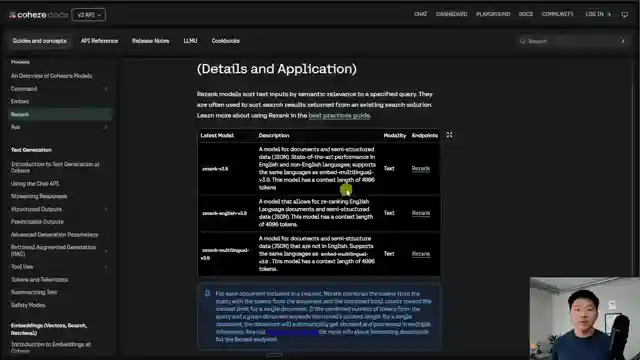Open the CHAT link in header
The height and width of the screenshot is (360, 640).
pos(420,14)
